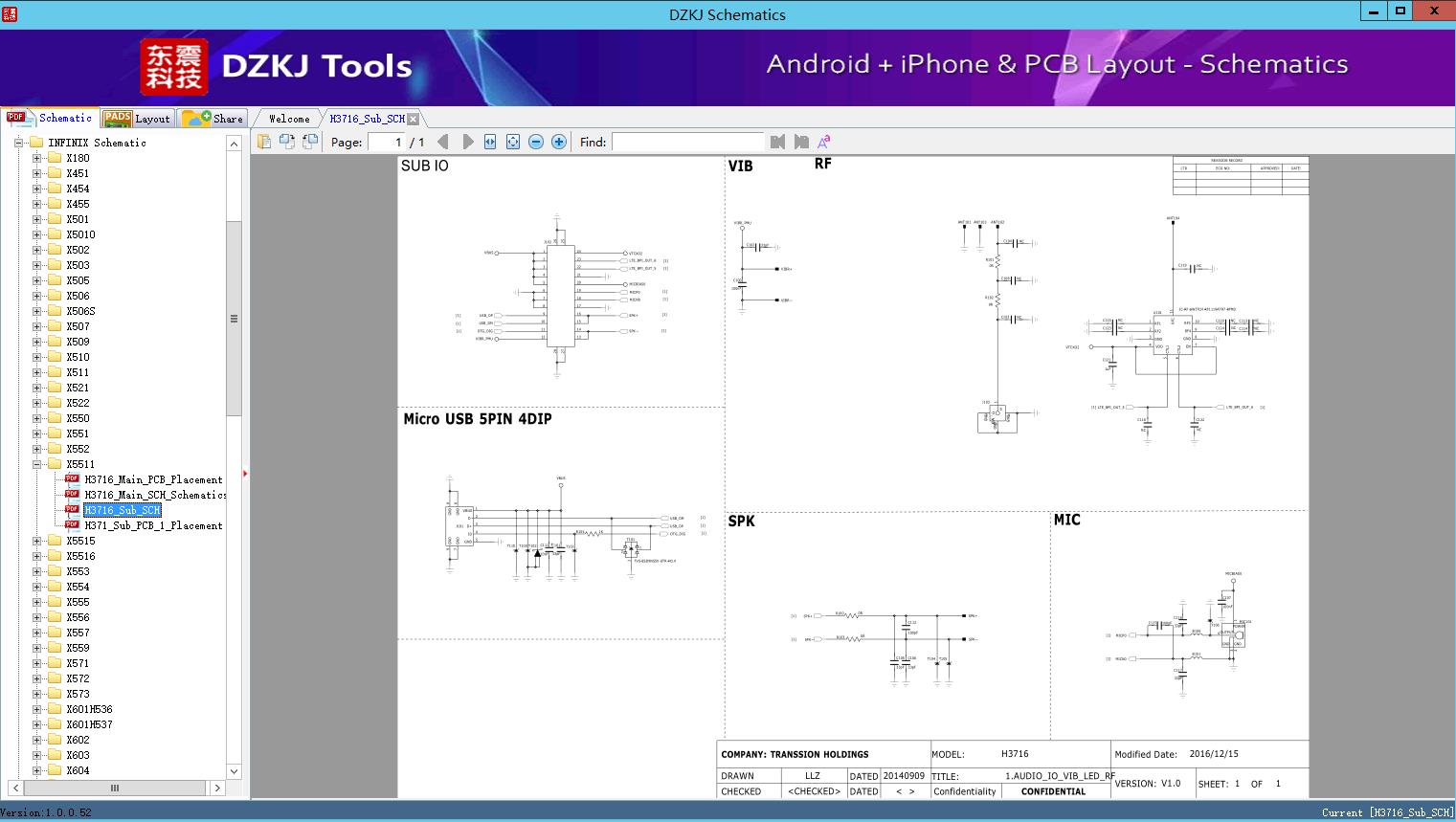Toggle the match case search icon
Viewport: 1456px width, 822px height.
[823, 142]
